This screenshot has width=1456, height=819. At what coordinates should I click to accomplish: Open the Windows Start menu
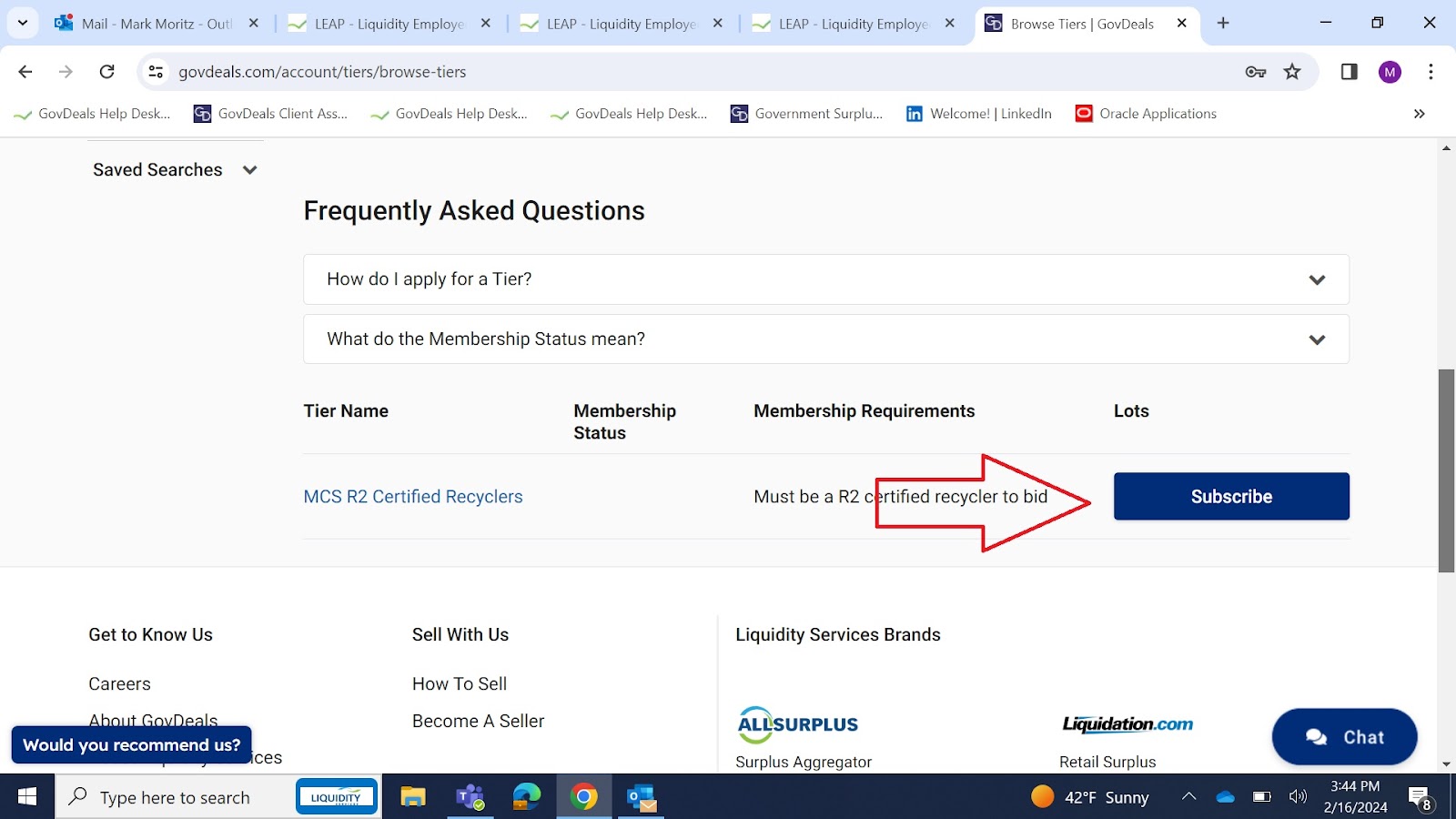pyautogui.click(x=27, y=797)
